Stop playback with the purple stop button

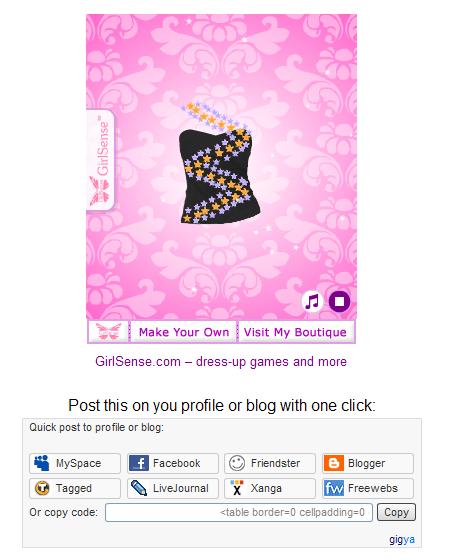(339, 301)
